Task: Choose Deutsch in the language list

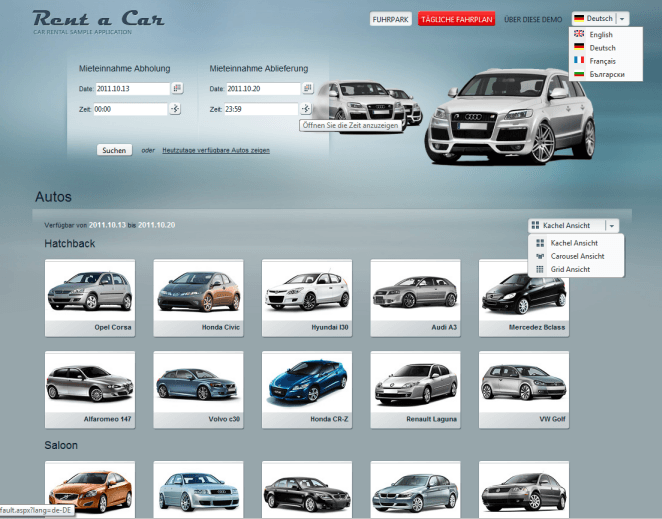Action: click(x=606, y=48)
